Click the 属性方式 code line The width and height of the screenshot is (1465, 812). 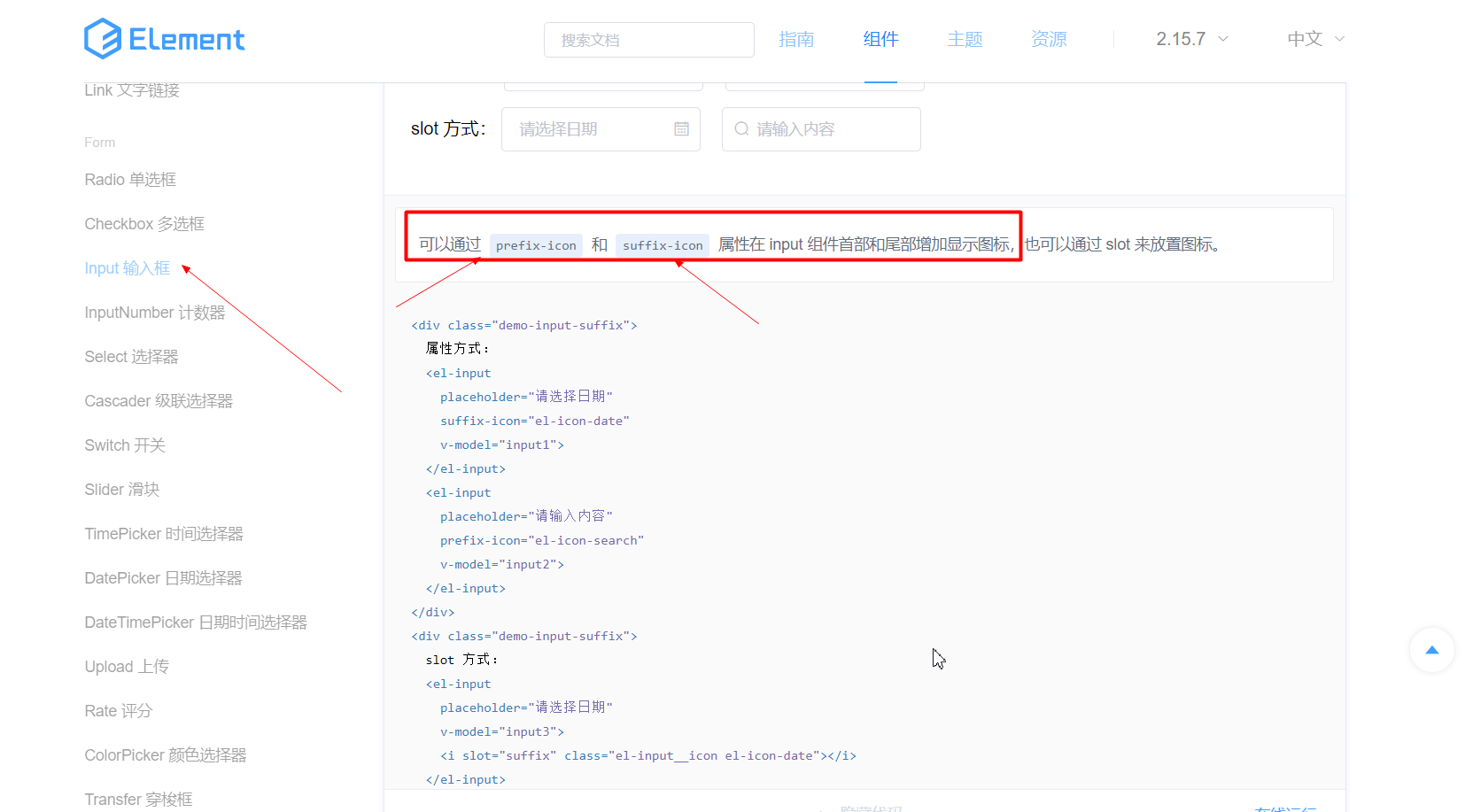point(458,349)
